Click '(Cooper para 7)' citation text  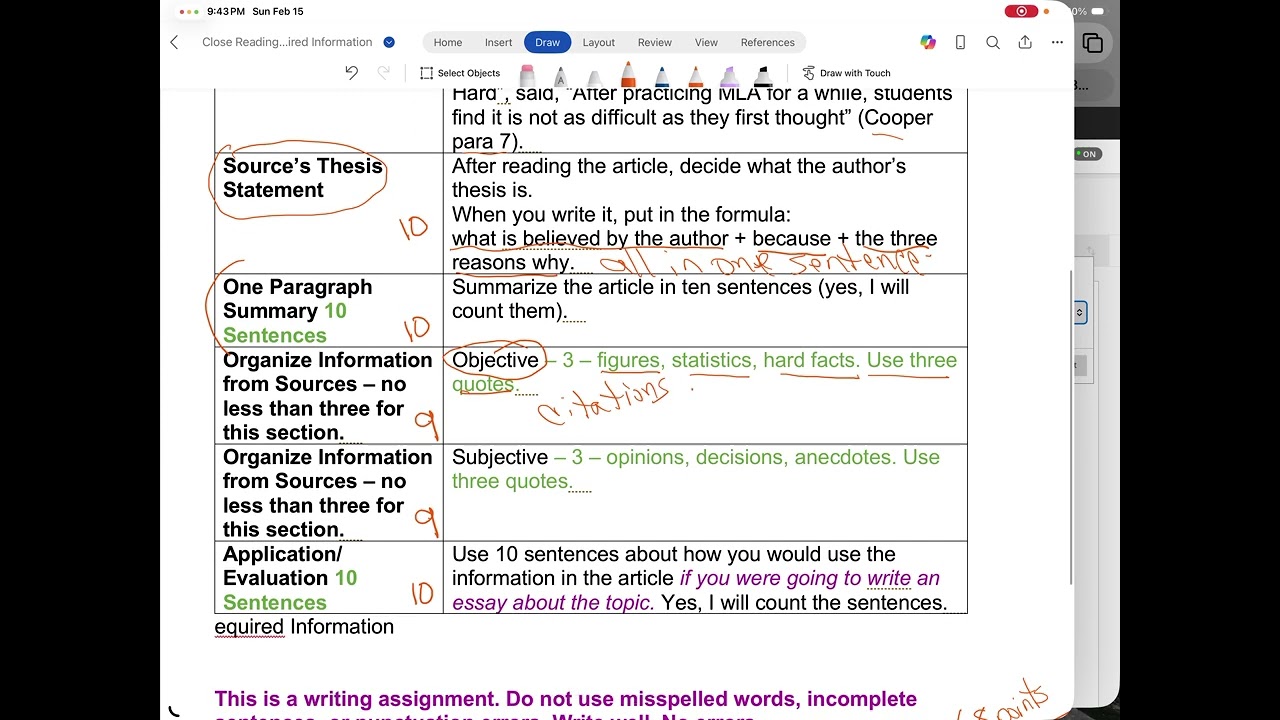coord(692,129)
